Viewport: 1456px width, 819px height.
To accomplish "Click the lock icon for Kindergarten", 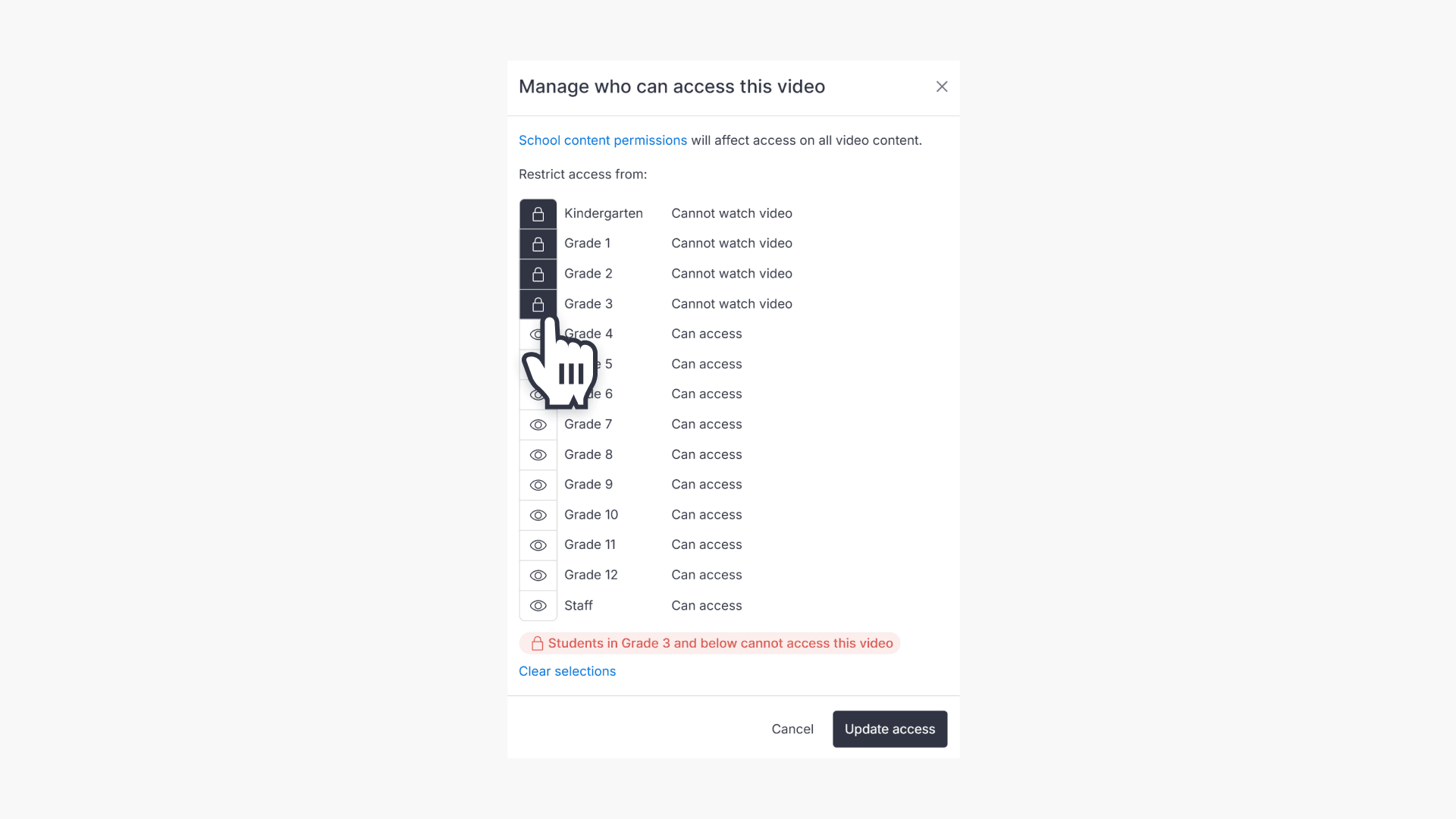I will [x=538, y=213].
